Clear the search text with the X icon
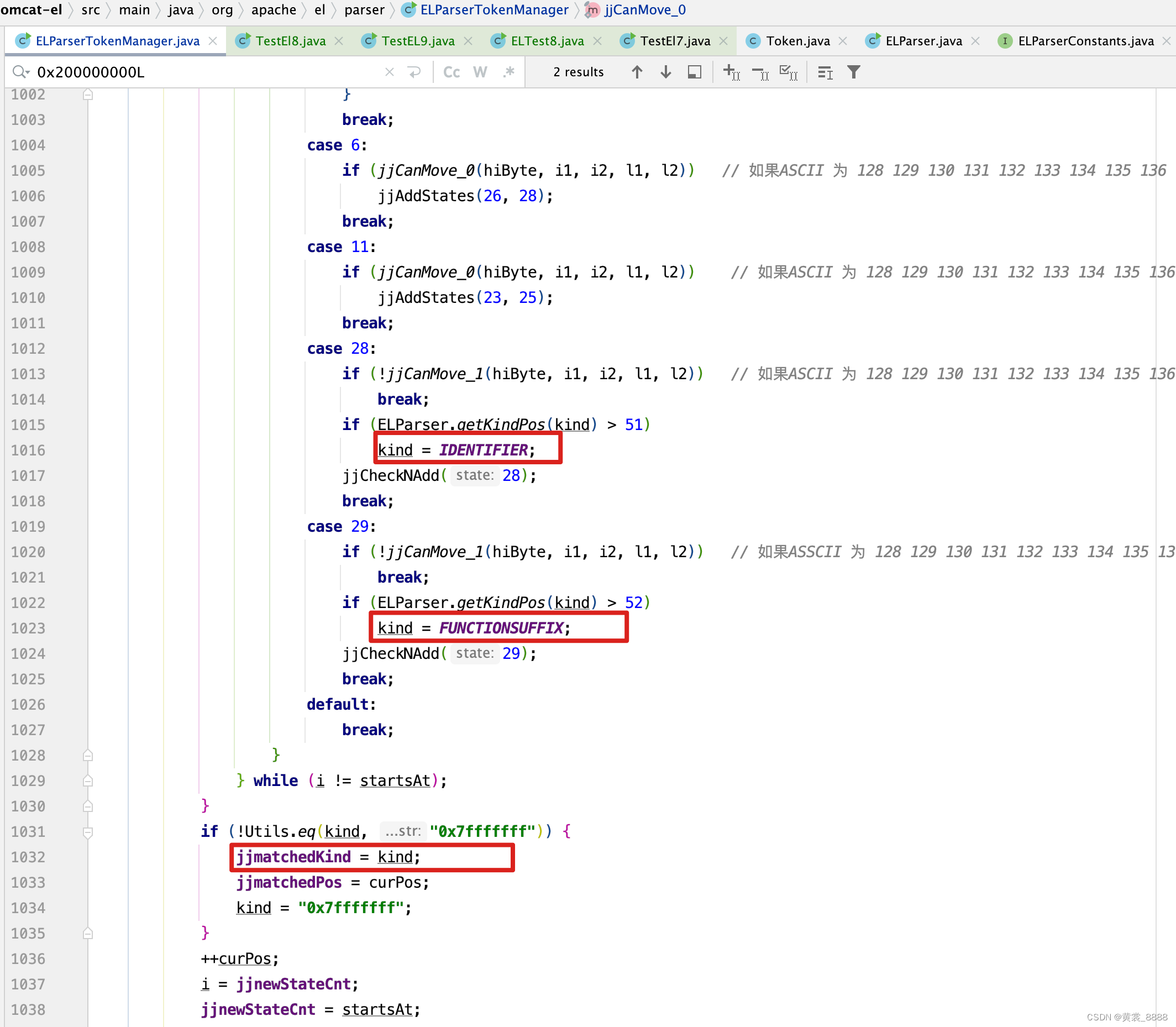The height and width of the screenshot is (1027, 1176). coord(390,72)
